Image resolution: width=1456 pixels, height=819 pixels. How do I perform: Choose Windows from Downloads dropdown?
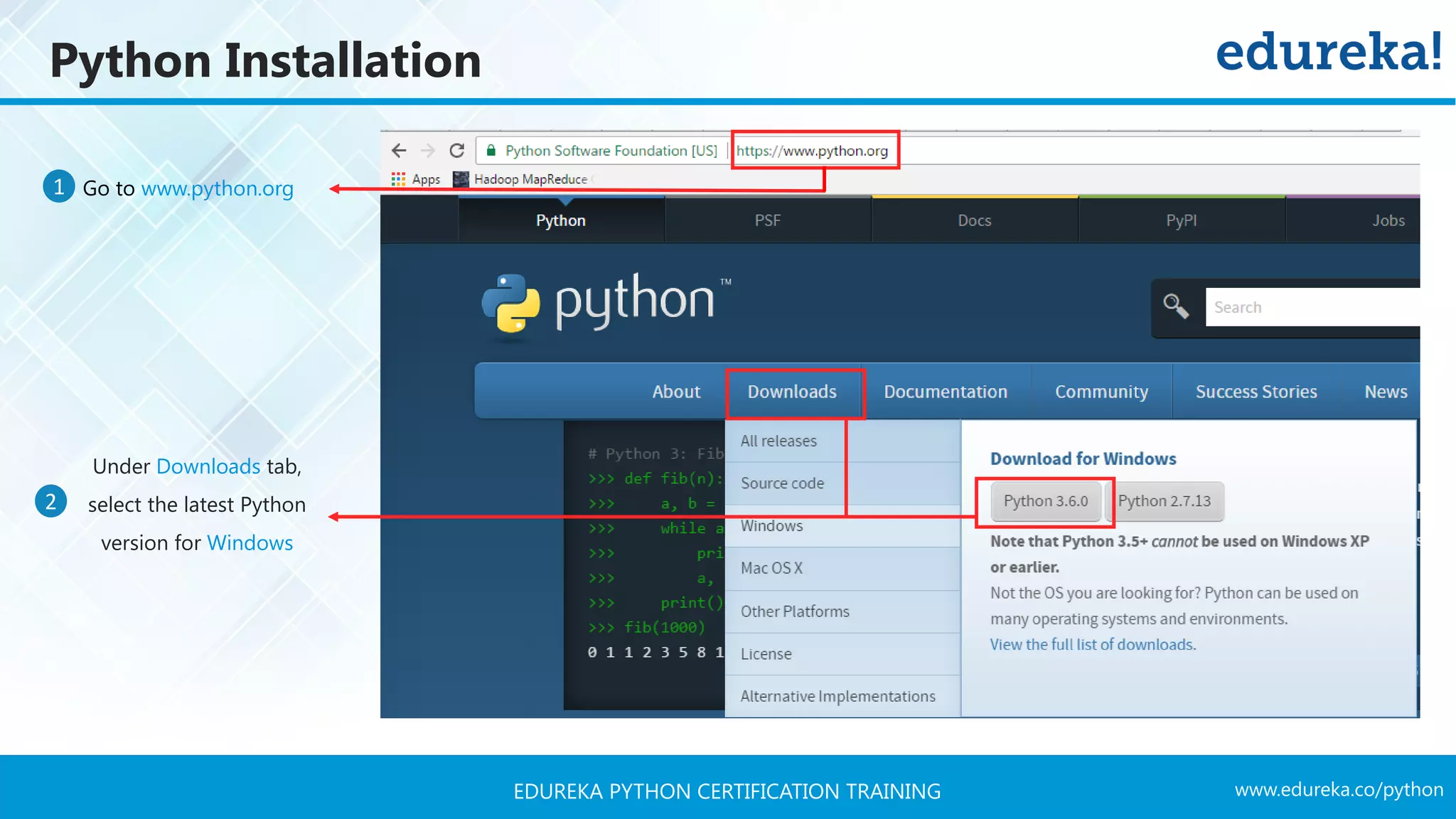(x=842, y=526)
